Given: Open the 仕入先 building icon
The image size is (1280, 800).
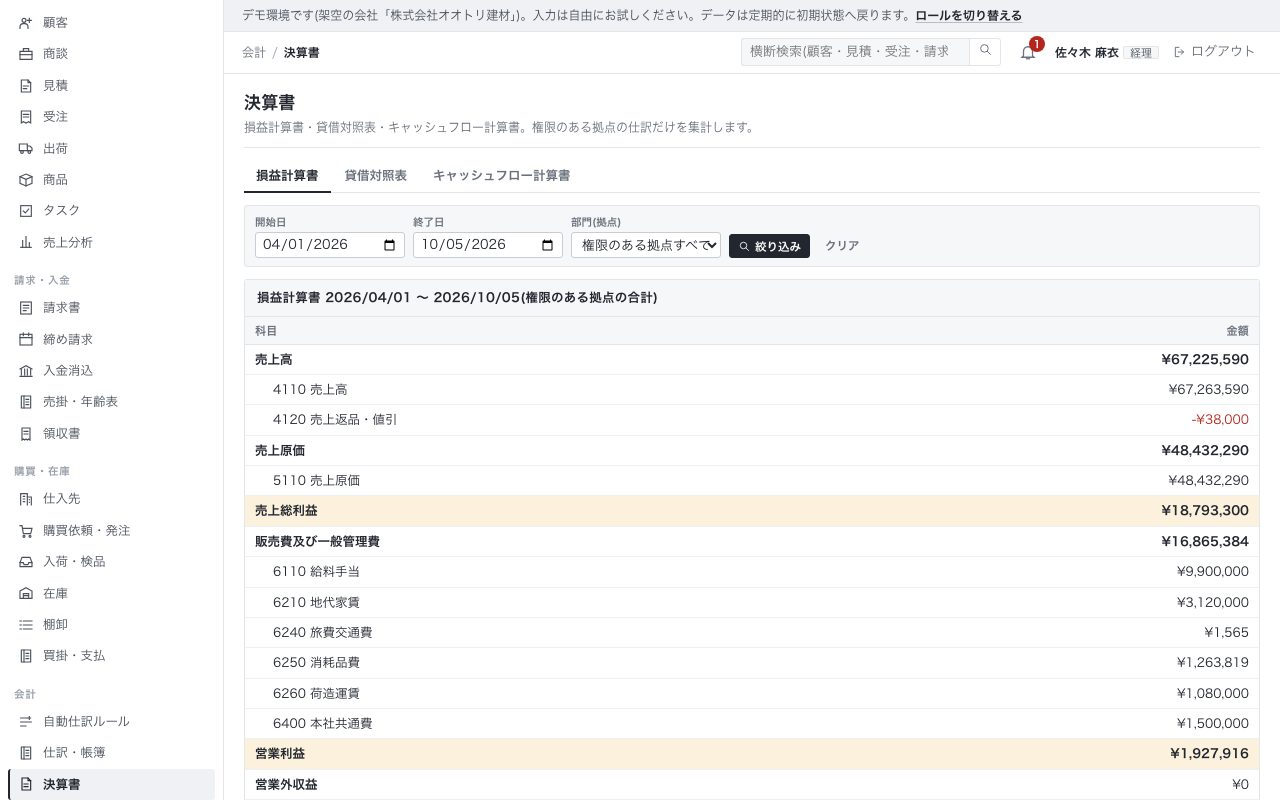Looking at the screenshot, I should pos(26,499).
